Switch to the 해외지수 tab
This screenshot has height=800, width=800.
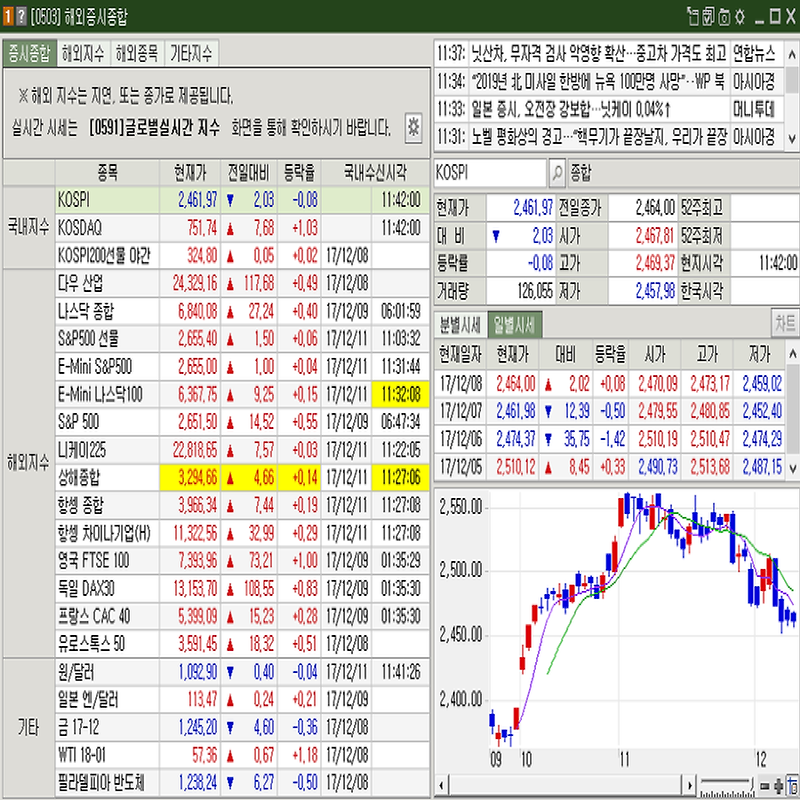[x=83, y=53]
